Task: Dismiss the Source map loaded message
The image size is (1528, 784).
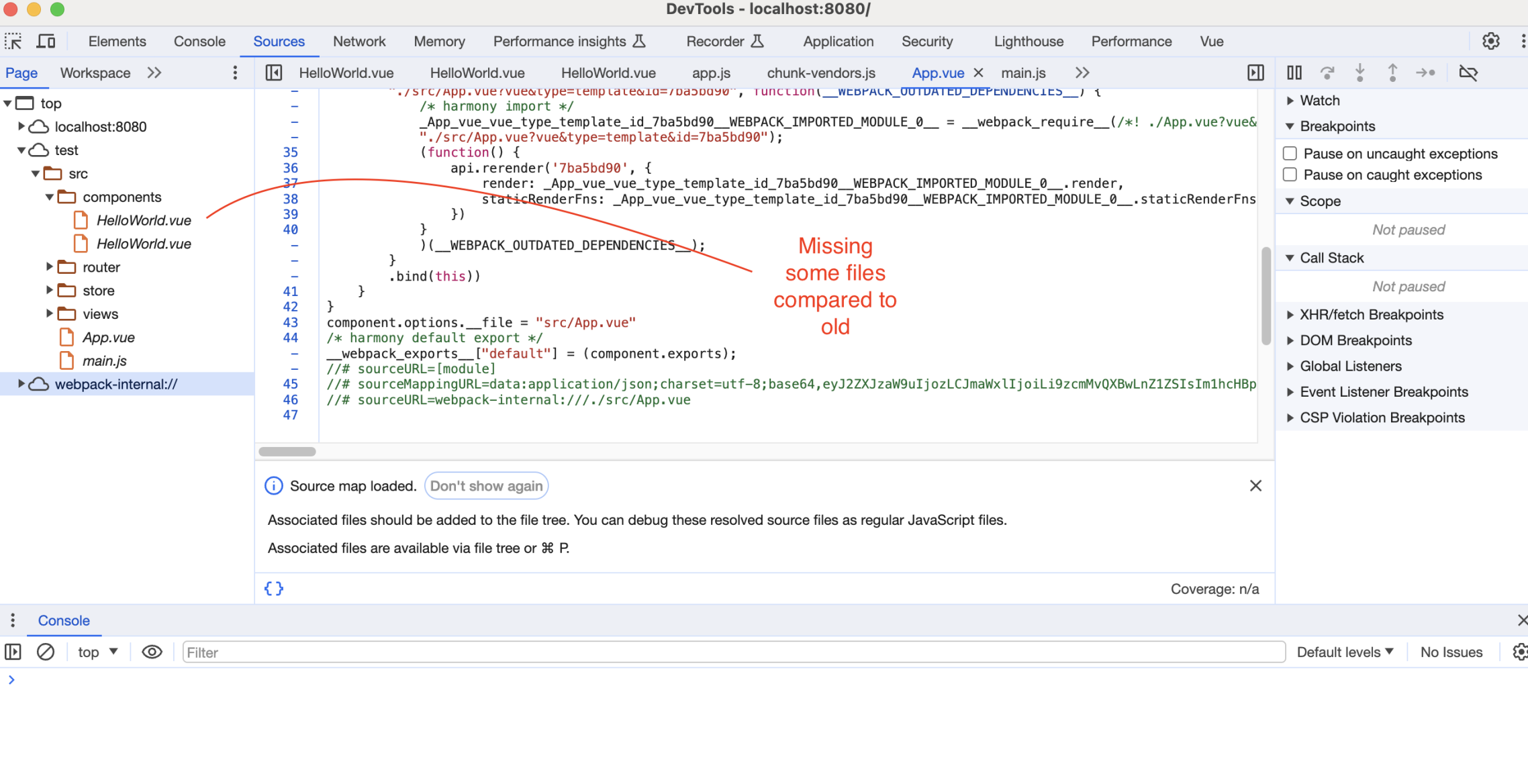Action: coord(1256,485)
